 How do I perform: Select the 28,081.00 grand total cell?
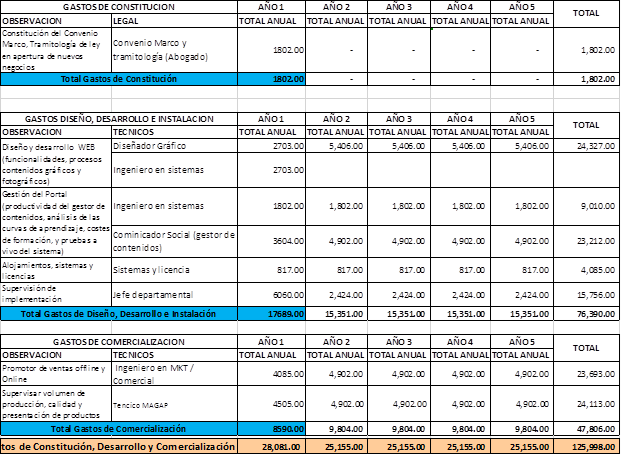click(269, 445)
